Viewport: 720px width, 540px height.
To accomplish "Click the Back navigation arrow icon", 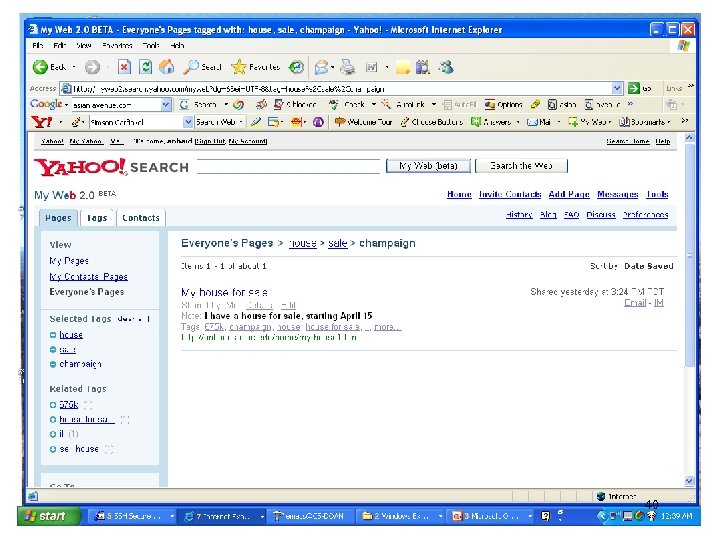I will tap(40, 67).
